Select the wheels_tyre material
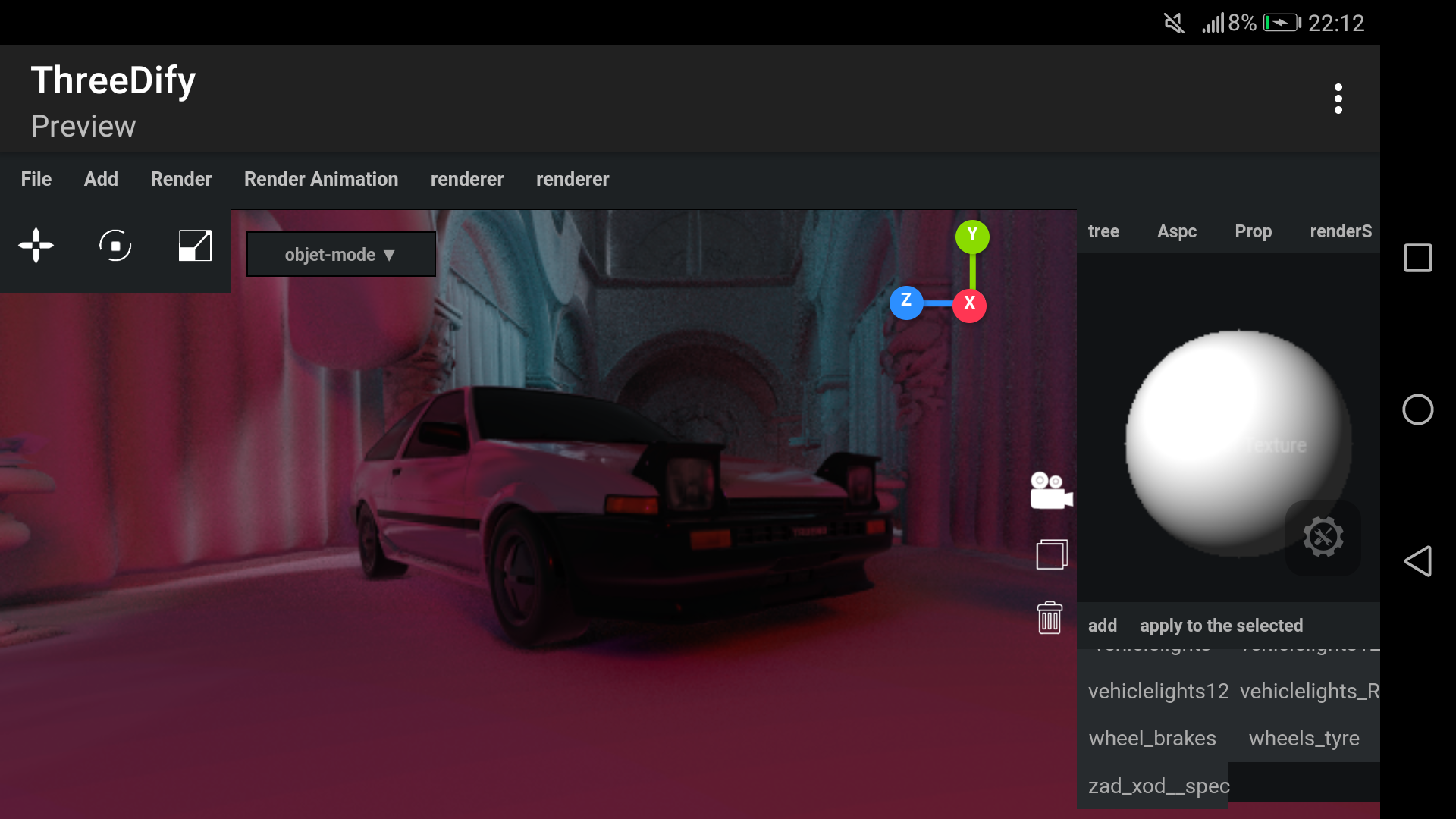1456x819 pixels. click(x=1304, y=739)
